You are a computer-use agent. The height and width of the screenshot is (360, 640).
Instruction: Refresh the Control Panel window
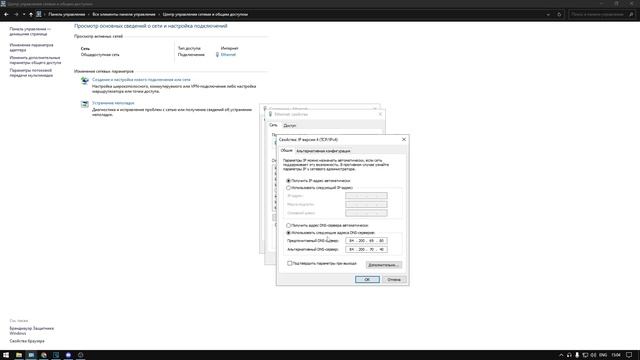559,14
